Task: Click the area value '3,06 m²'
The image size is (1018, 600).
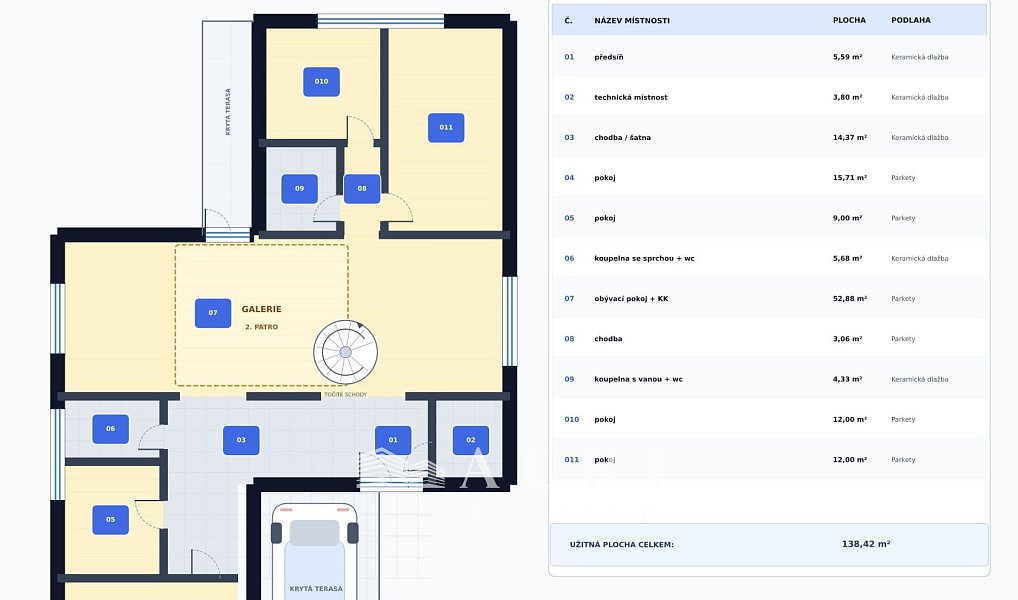Action: click(848, 339)
